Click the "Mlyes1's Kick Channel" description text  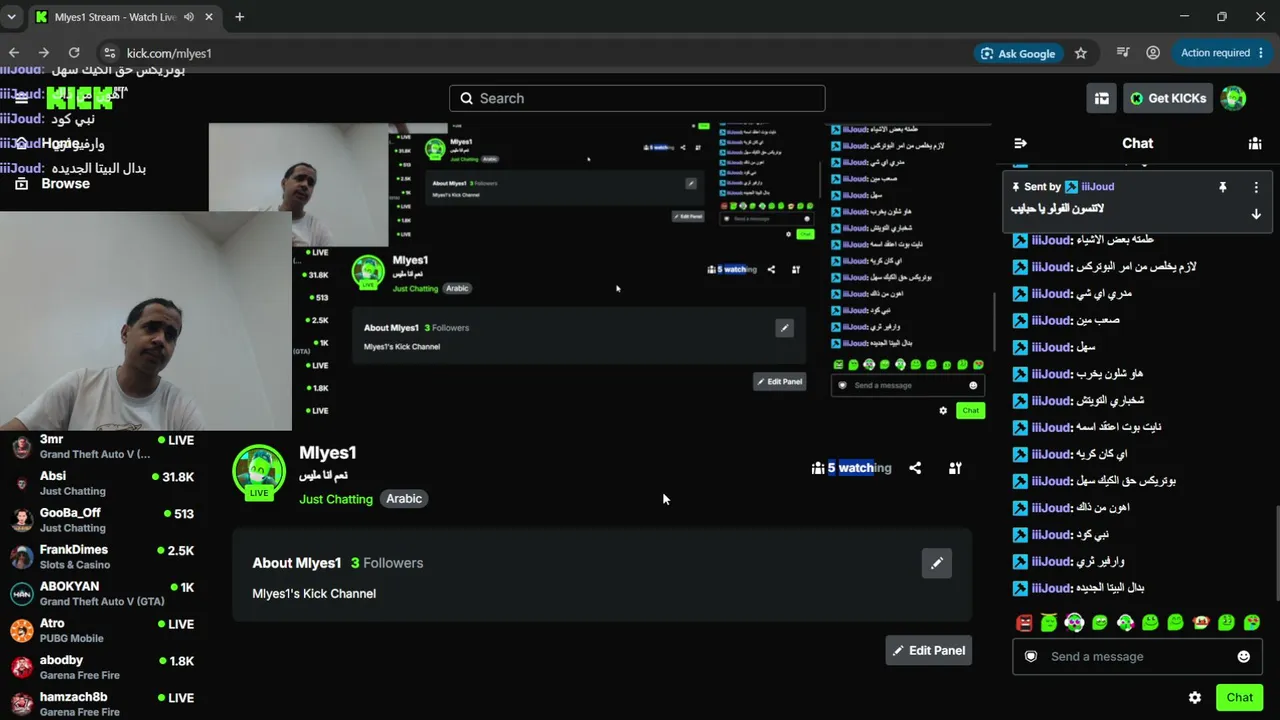tap(314, 594)
